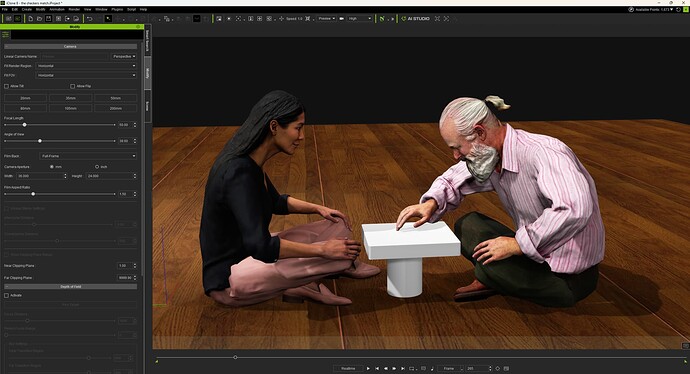Click the timeline scrubber playhead marker

coord(235,357)
